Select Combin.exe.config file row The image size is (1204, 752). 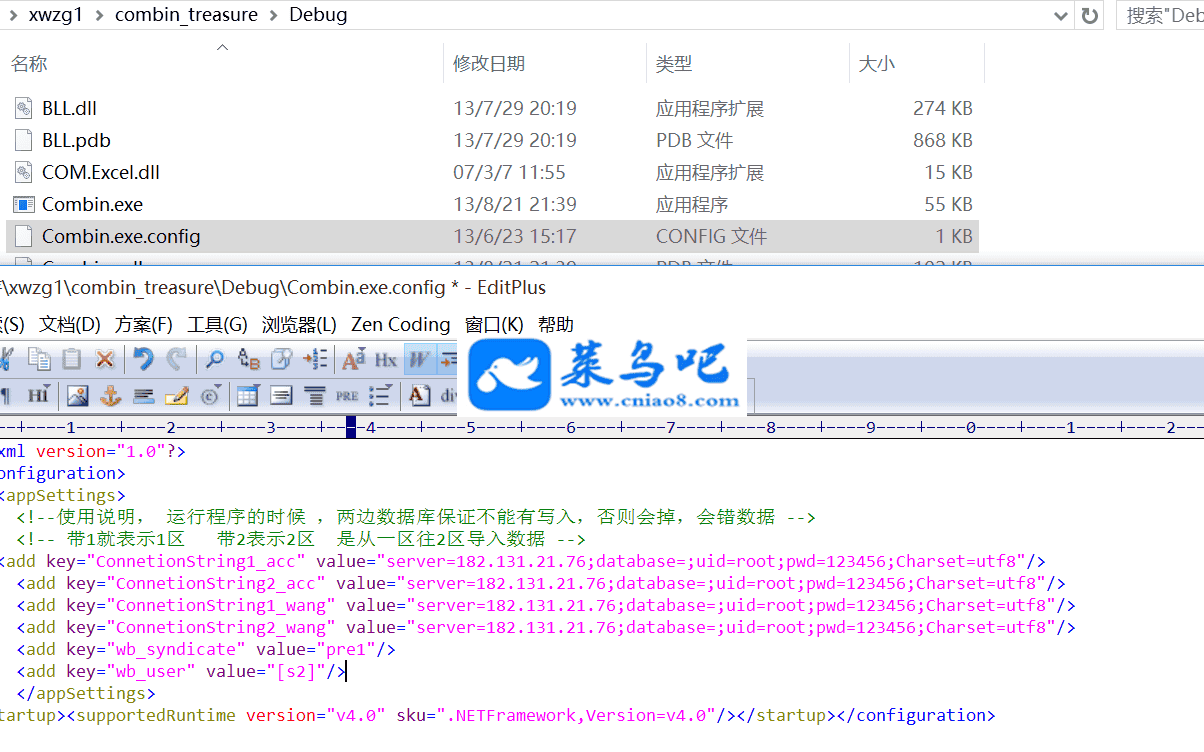[x=492, y=236]
